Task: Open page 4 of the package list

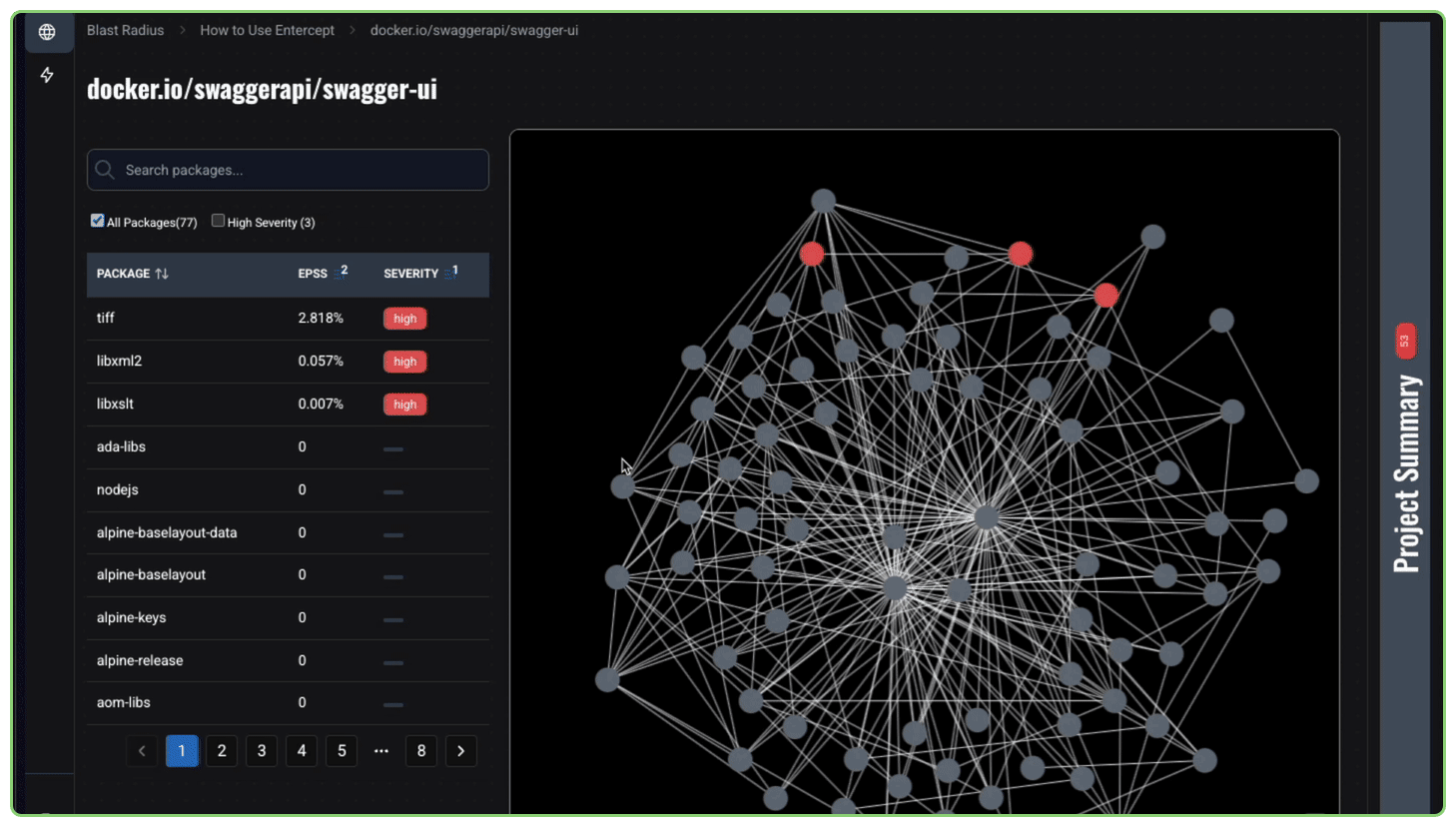Action: pyautogui.click(x=302, y=751)
